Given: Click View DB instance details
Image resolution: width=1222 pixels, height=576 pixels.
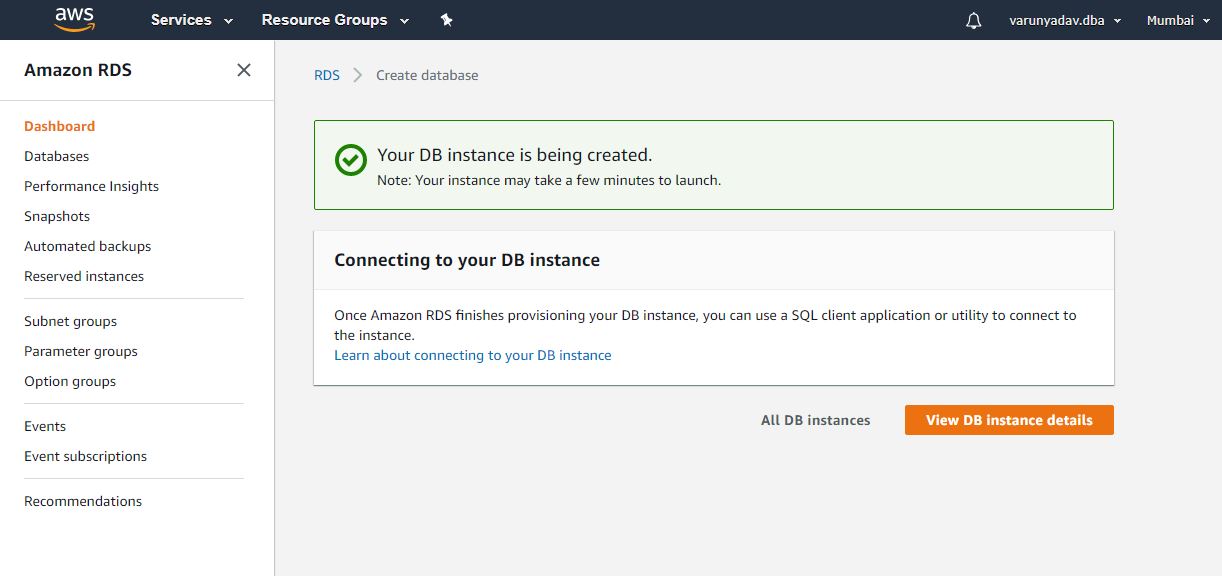Looking at the screenshot, I should tap(1008, 420).
